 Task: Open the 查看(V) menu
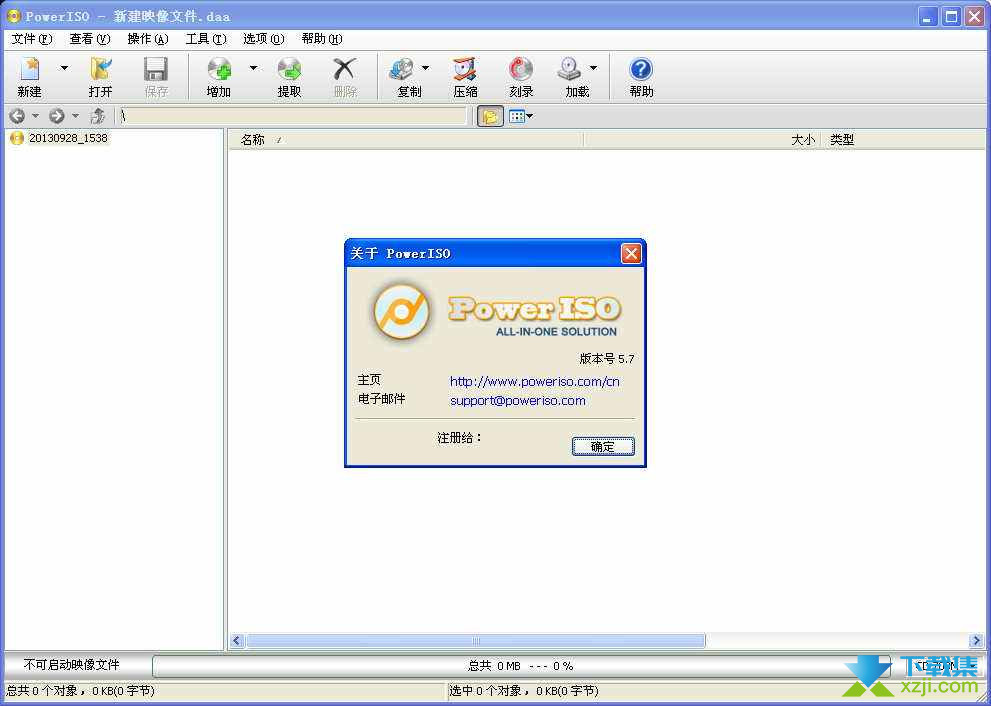90,39
